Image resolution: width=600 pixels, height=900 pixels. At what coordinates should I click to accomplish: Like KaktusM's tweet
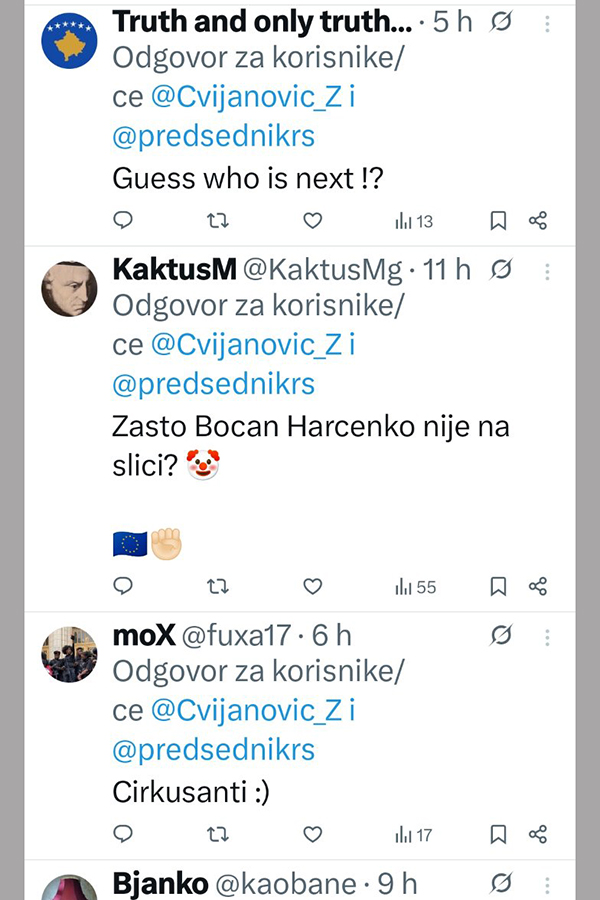pos(312,587)
